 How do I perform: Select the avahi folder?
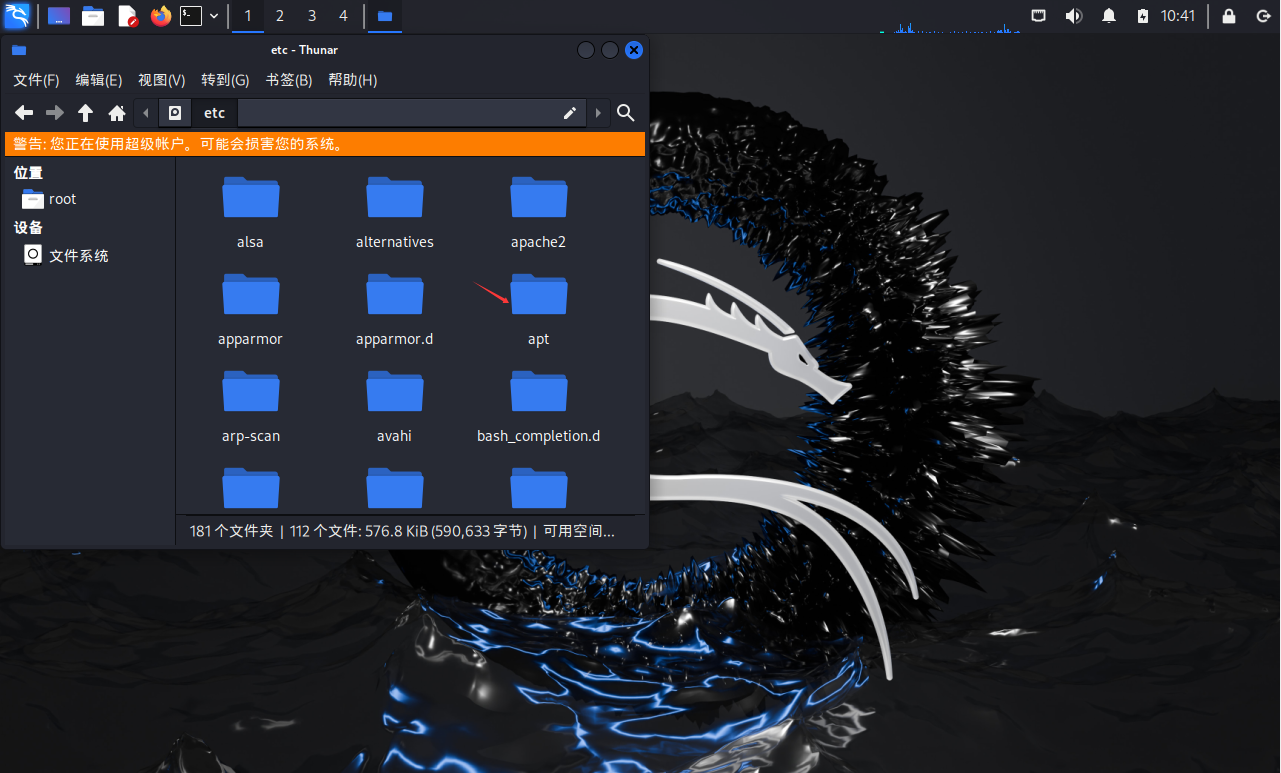395,406
